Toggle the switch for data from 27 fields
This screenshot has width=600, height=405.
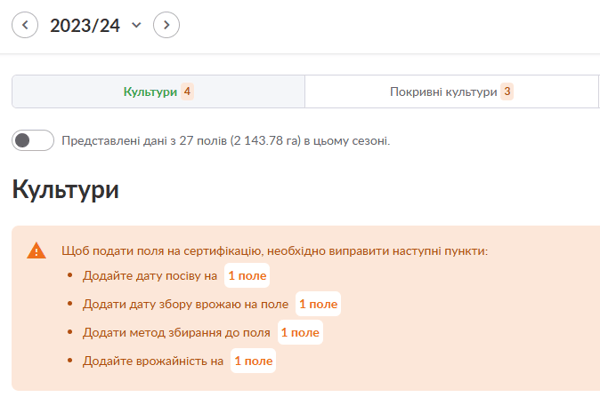point(32,141)
